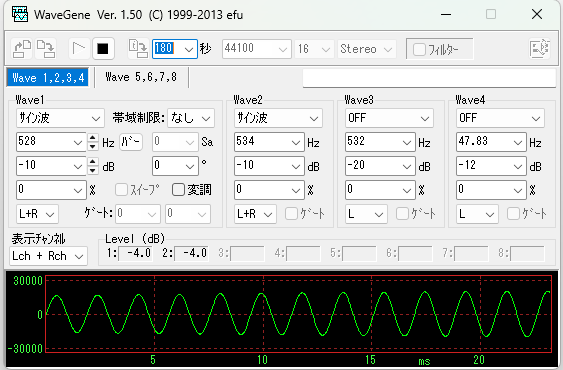Image resolution: width=563 pixels, height=370 pixels.
Task: Toggle the ゲート checkbox in Wave4
Action: click(513, 214)
